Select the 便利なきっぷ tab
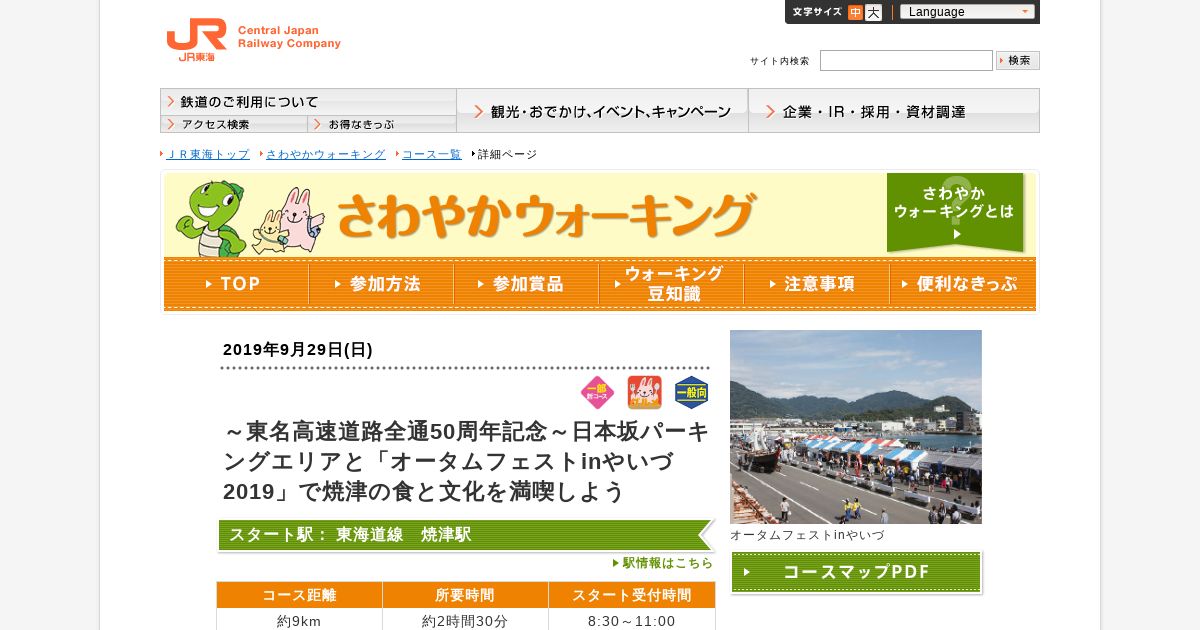This screenshot has height=630, width=1200. tap(963, 284)
